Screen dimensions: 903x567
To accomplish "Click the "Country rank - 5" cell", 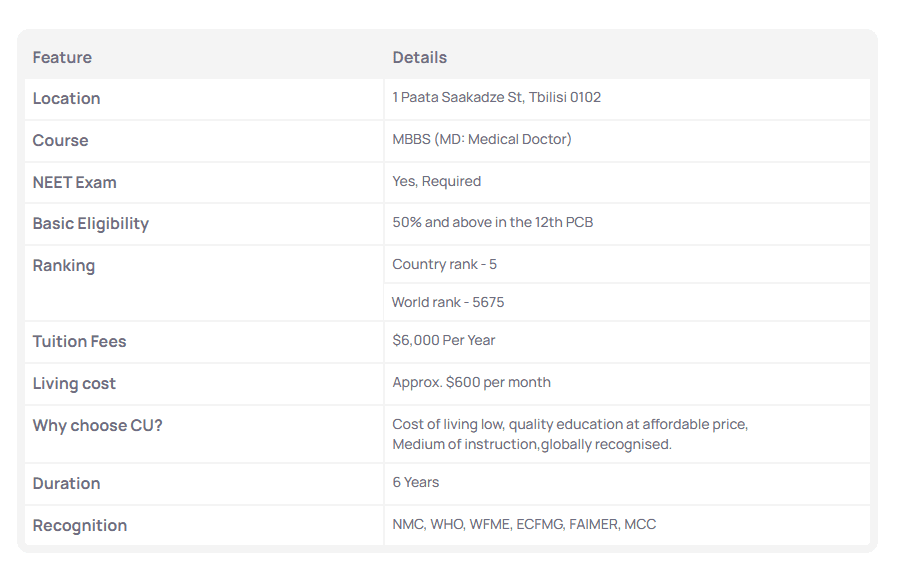I will pos(444,265).
